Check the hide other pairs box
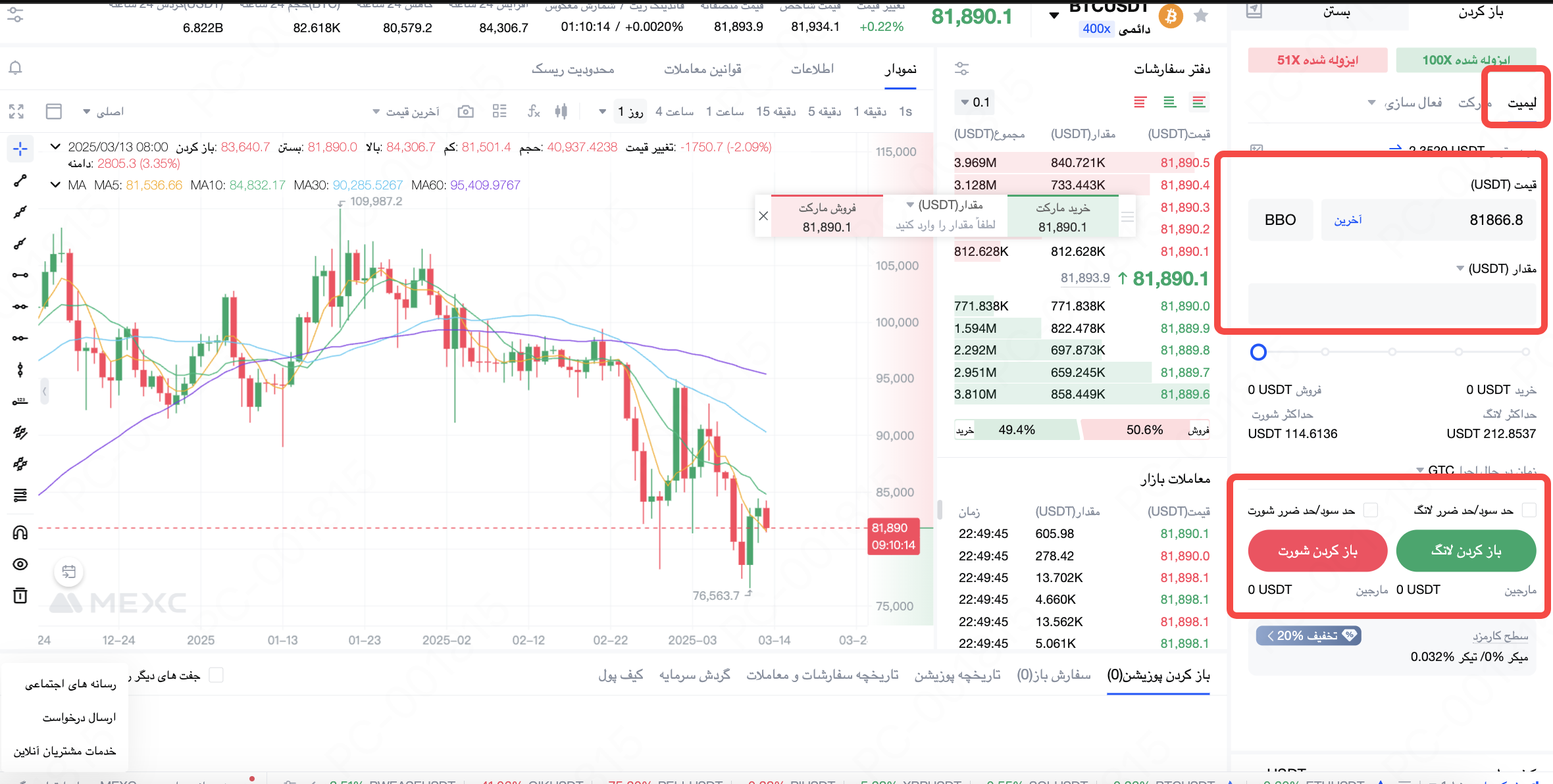Image resolution: width=1553 pixels, height=784 pixels. (216, 675)
